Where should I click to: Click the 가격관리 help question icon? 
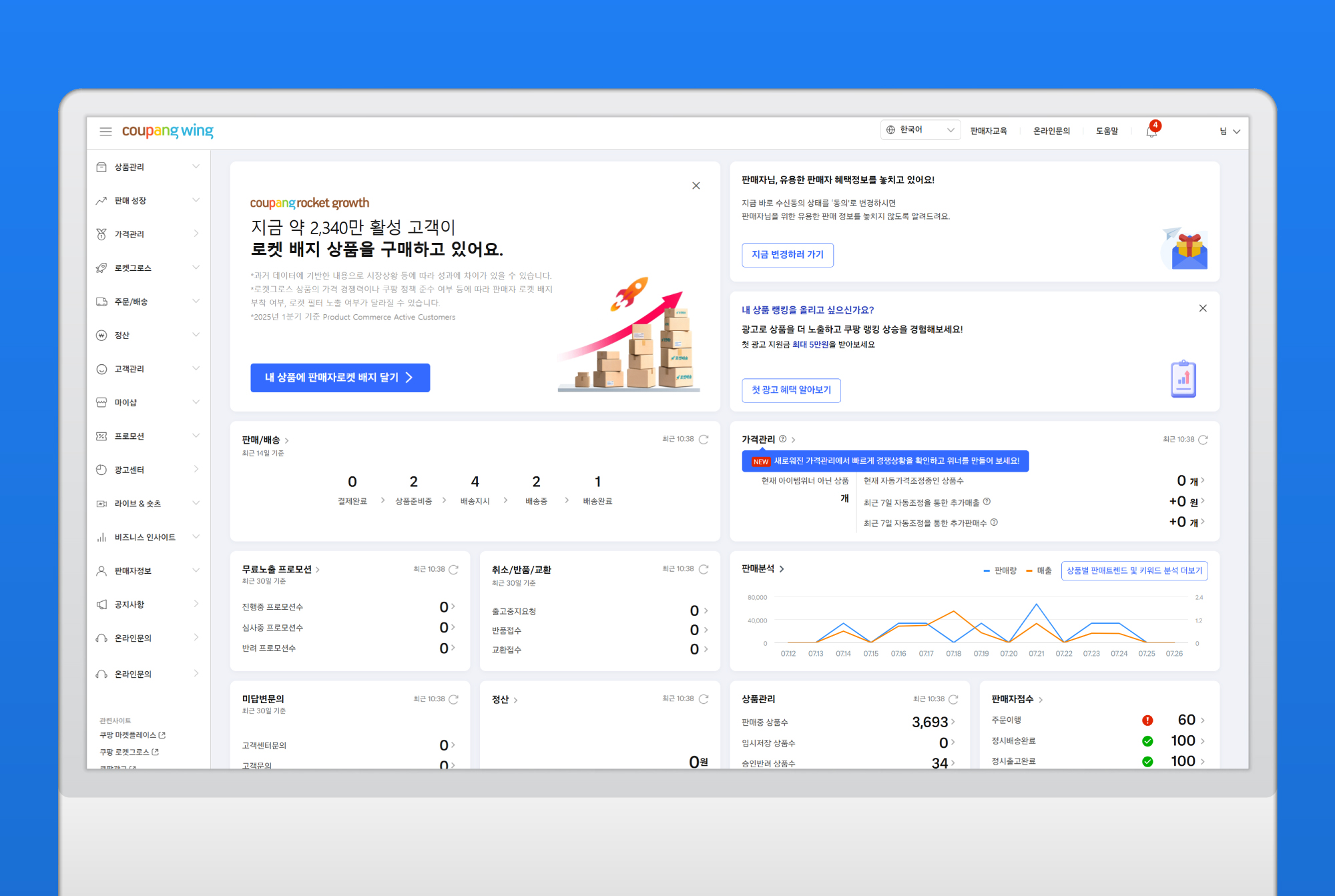click(783, 439)
